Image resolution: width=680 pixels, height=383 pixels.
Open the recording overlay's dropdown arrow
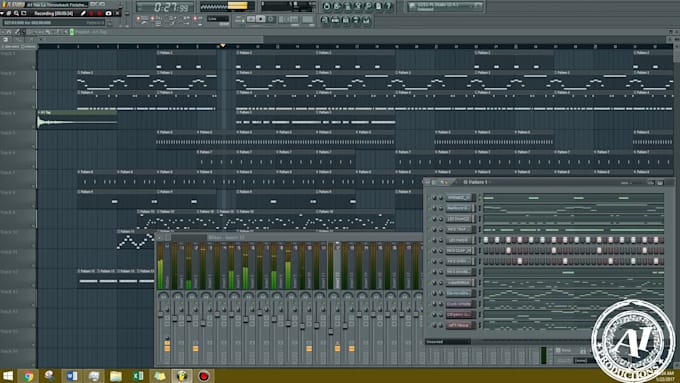pos(3,13)
